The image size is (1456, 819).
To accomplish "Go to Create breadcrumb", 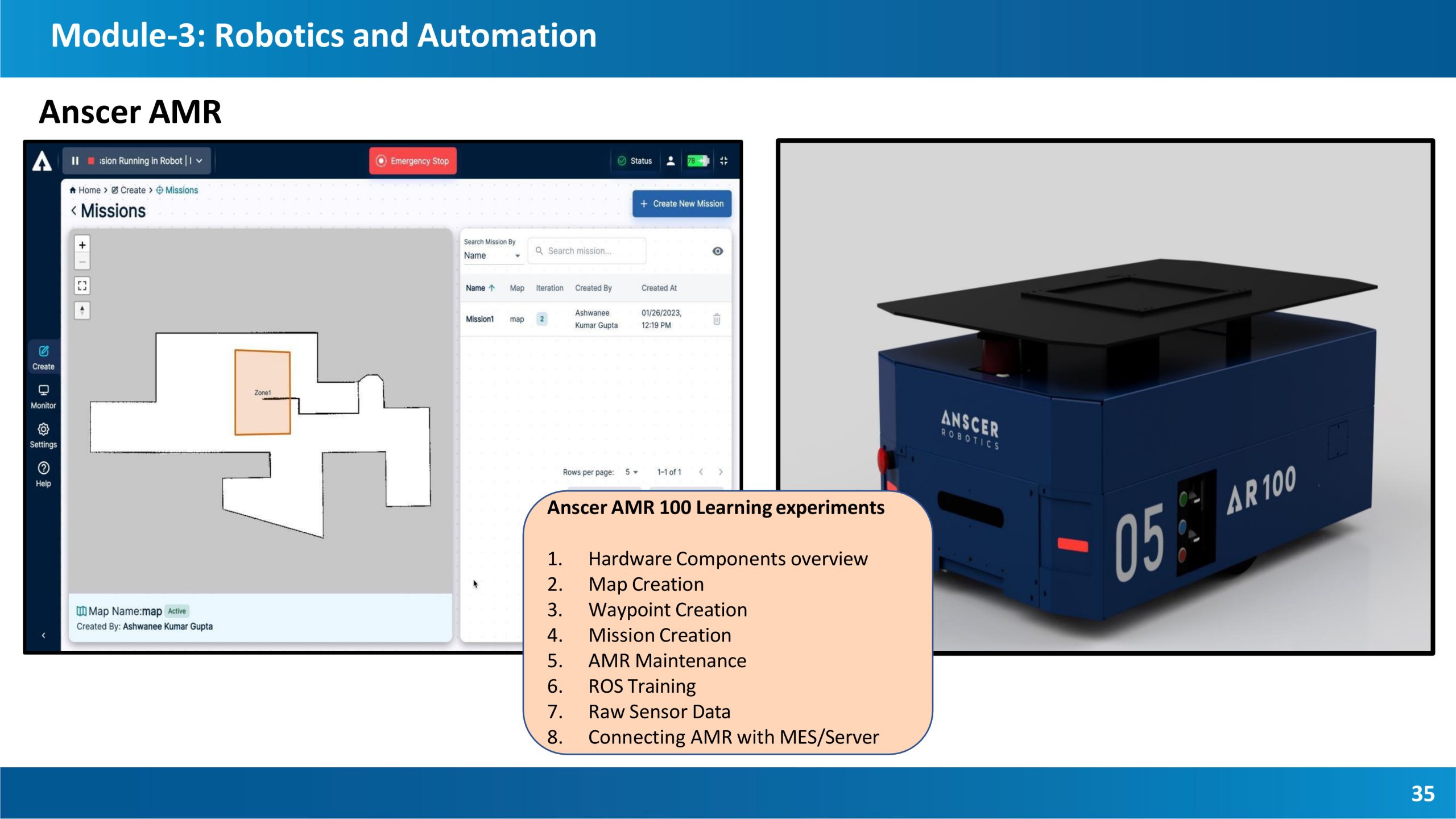I will [129, 190].
